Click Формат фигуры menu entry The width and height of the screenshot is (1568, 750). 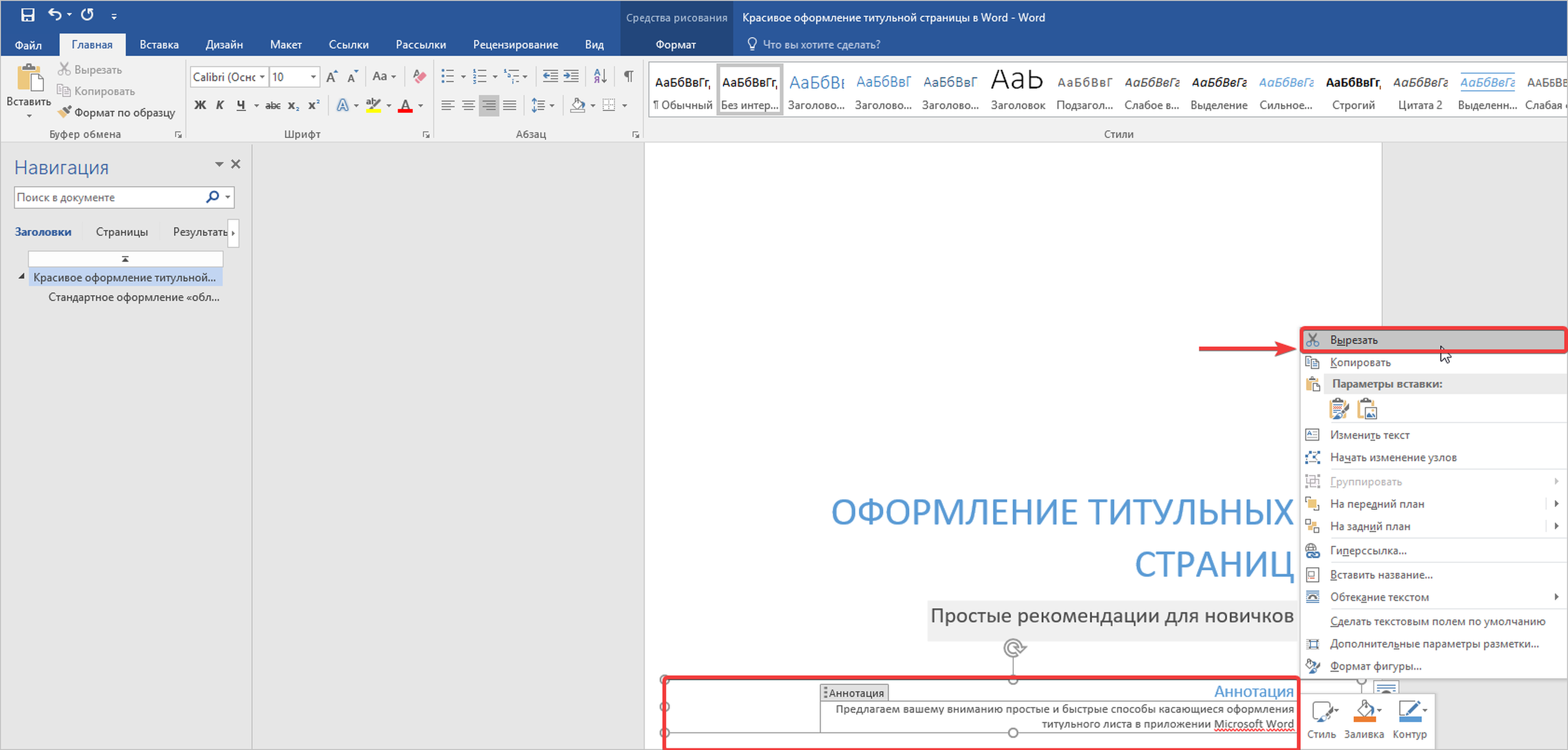pos(1375,666)
